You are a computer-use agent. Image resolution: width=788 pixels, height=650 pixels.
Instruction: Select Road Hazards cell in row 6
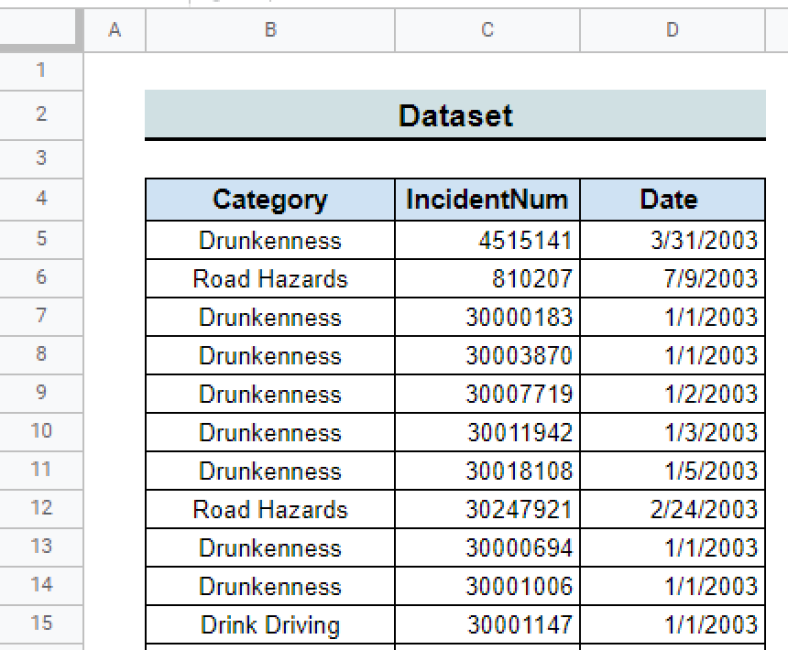click(270, 278)
